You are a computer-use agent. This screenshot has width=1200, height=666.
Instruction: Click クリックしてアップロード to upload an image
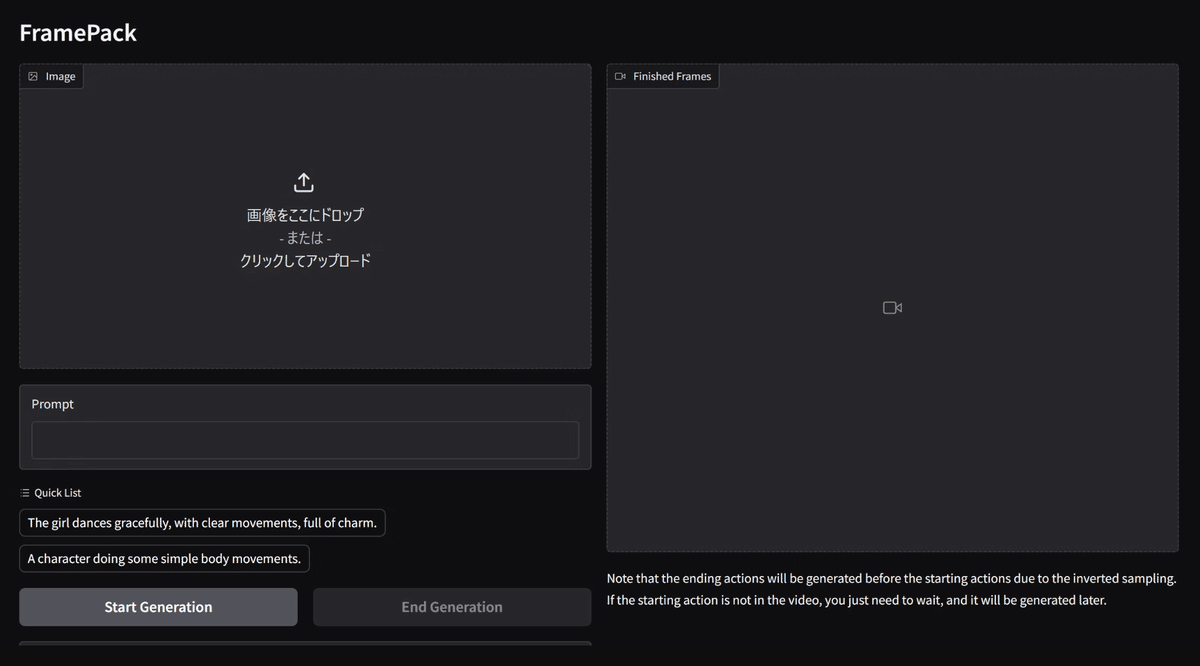pyautogui.click(x=305, y=259)
